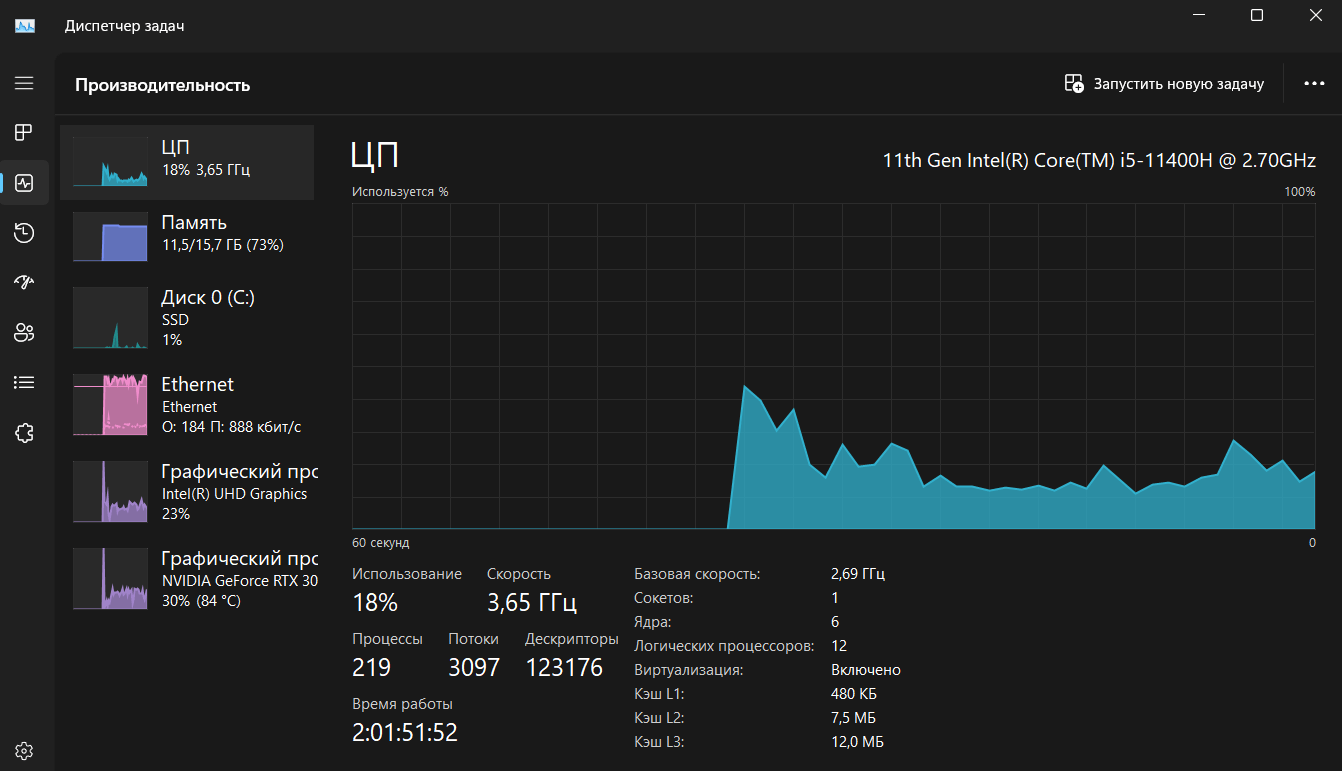Image resolution: width=1342 pixels, height=771 pixels.
Task: Click the L2 cache value '7,5 МБ'
Action: 854,718
